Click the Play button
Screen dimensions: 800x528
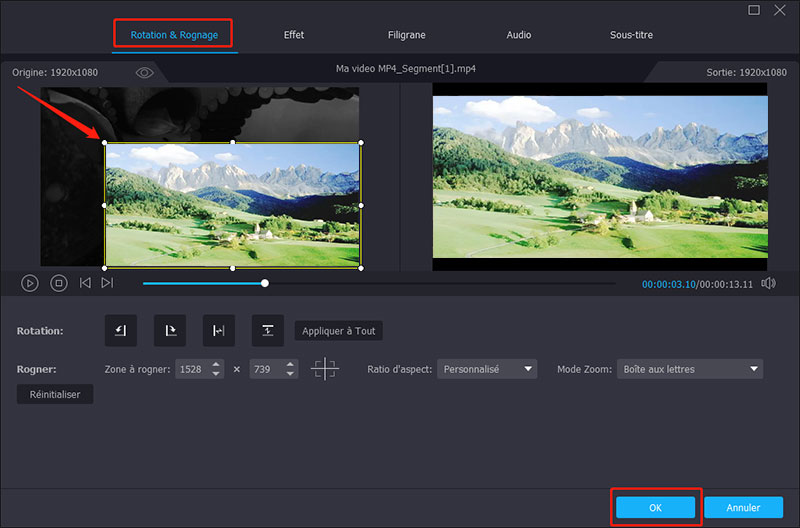point(30,283)
